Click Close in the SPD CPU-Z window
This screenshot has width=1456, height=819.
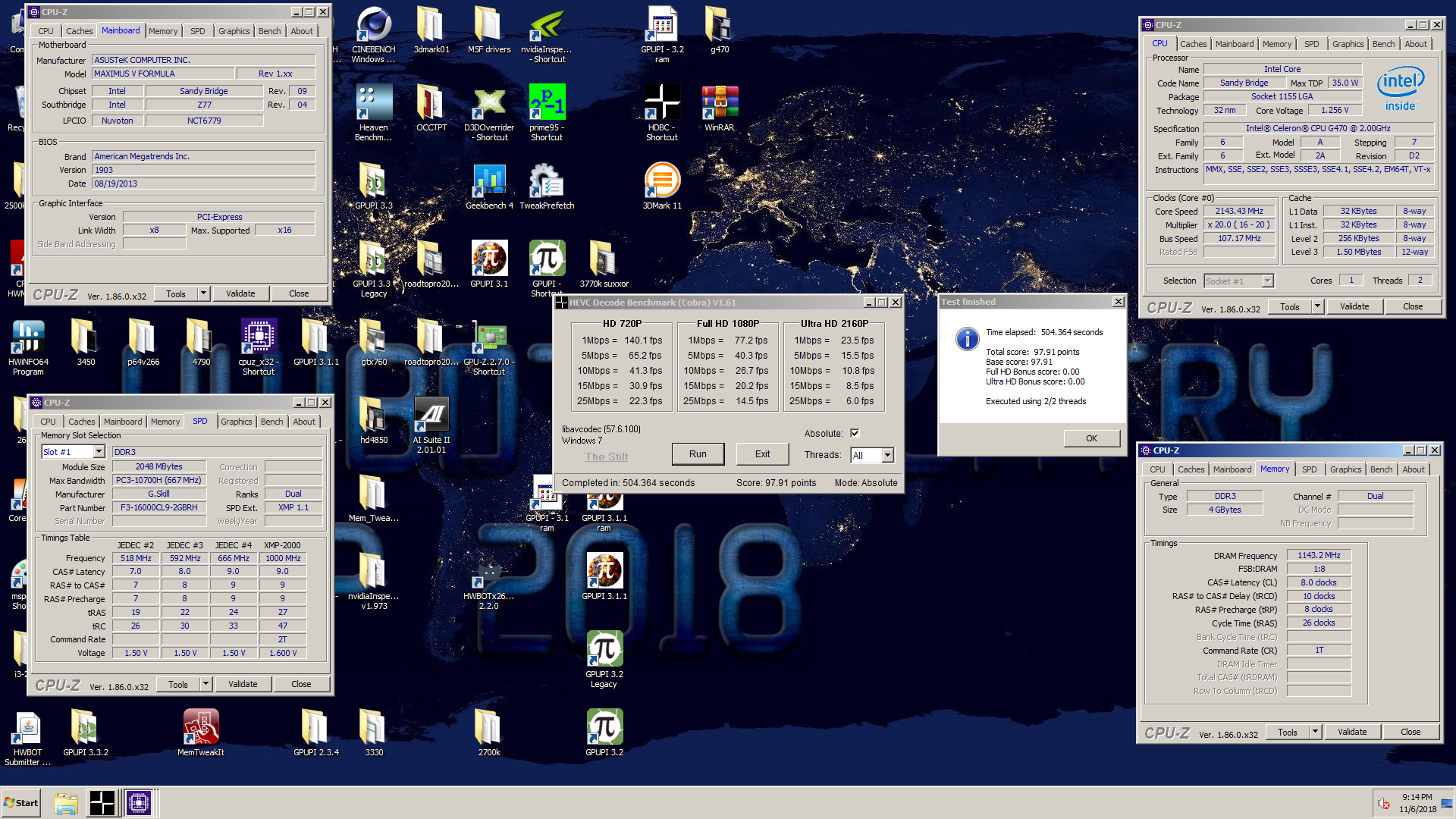click(301, 684)
